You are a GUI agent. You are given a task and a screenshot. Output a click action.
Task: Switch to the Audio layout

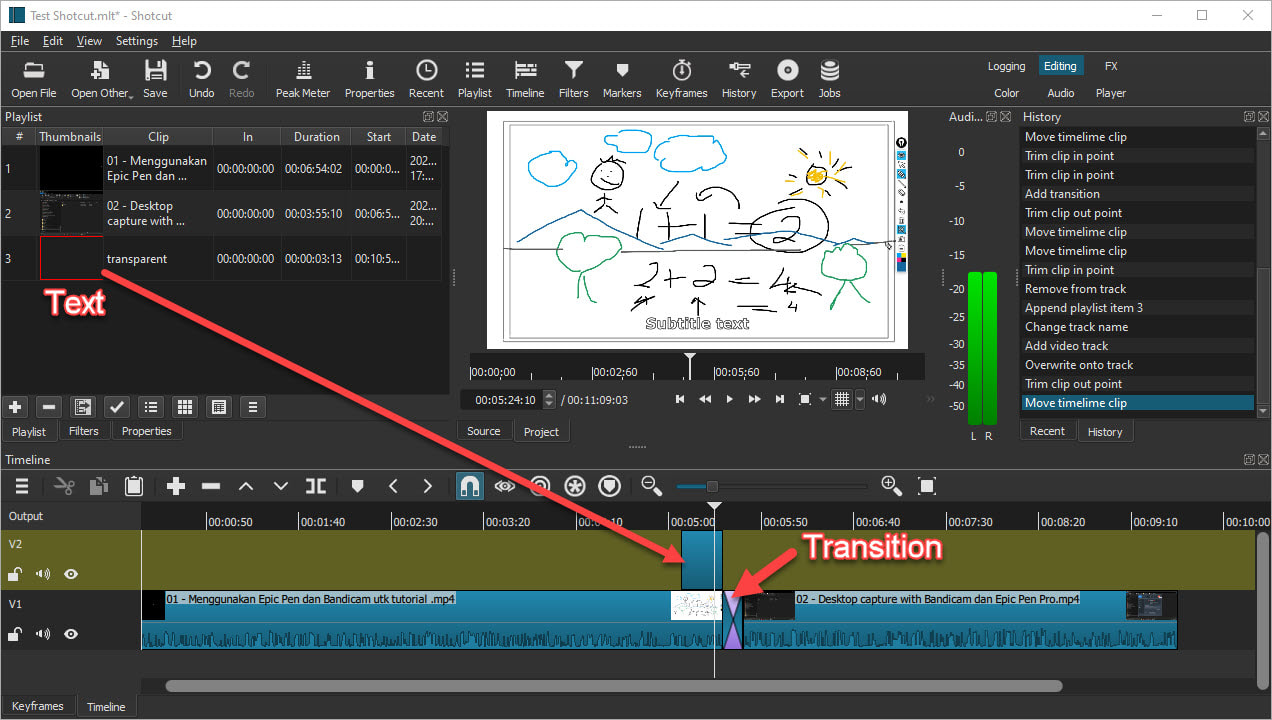click(1061, 93)
